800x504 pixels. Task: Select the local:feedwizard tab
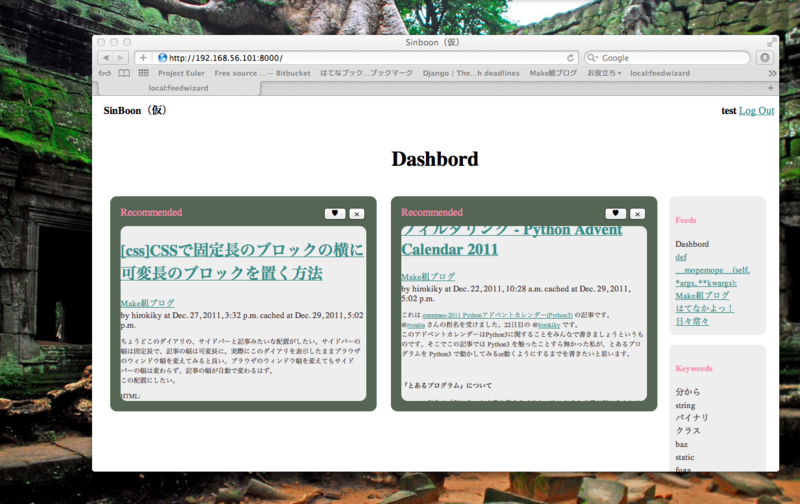[178, 88]
